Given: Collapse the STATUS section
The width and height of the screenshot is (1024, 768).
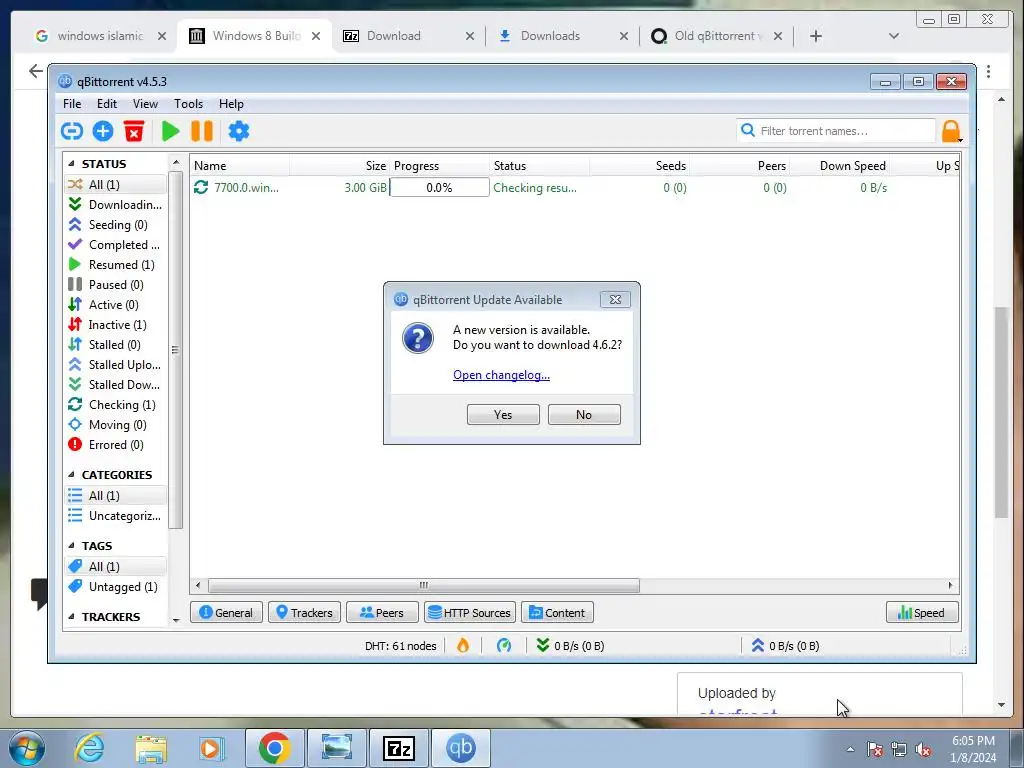Looking at the screenshot, I should point(71,164).
